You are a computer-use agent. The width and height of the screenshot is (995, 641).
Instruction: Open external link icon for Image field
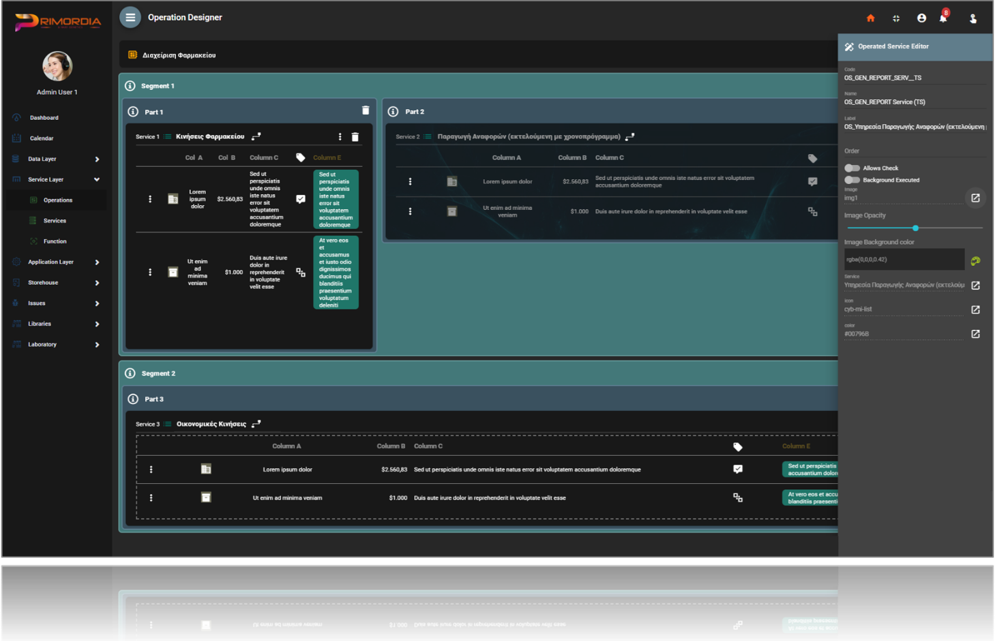975,198
